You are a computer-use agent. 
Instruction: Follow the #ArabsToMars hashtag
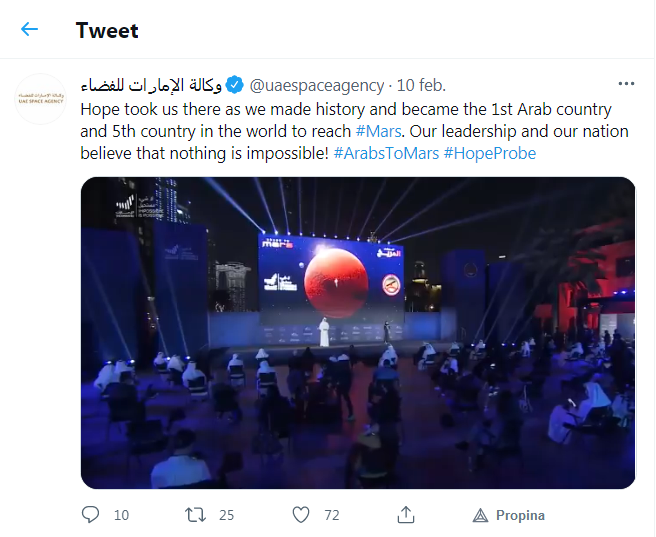(386, 153)
